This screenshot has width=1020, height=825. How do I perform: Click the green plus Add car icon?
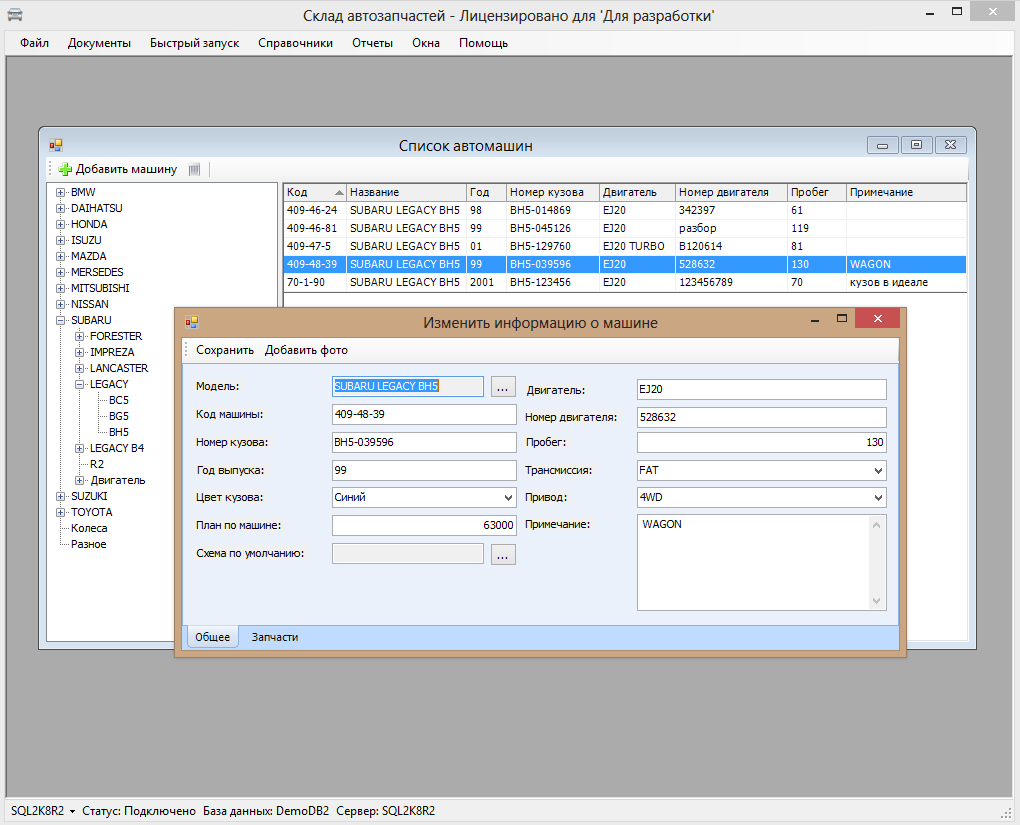click(x=65, y=169)
